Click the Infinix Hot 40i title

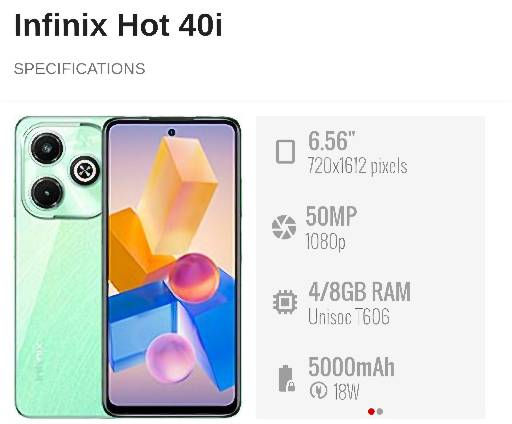click(x=118, y=25)
